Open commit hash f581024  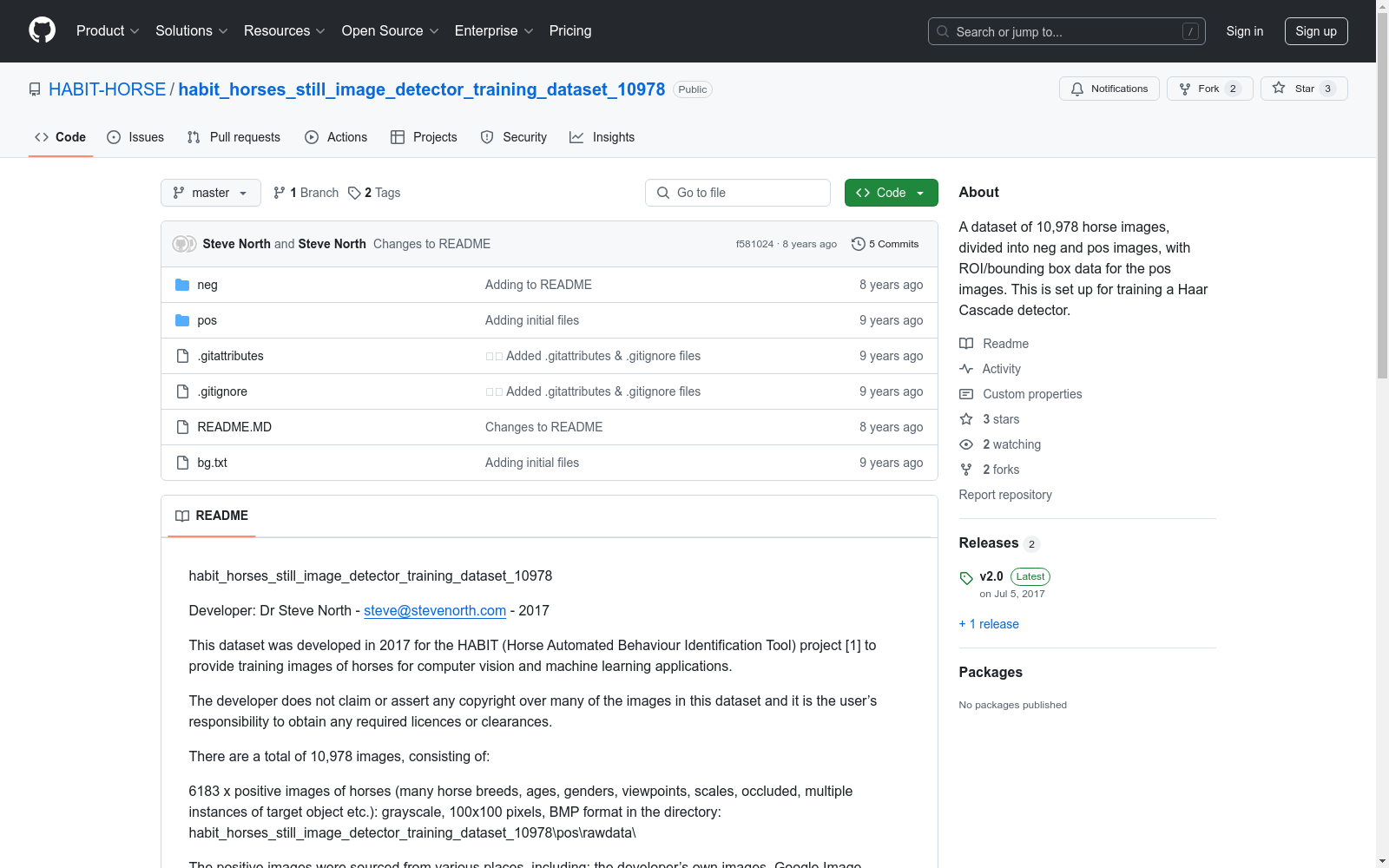point(754,244)
